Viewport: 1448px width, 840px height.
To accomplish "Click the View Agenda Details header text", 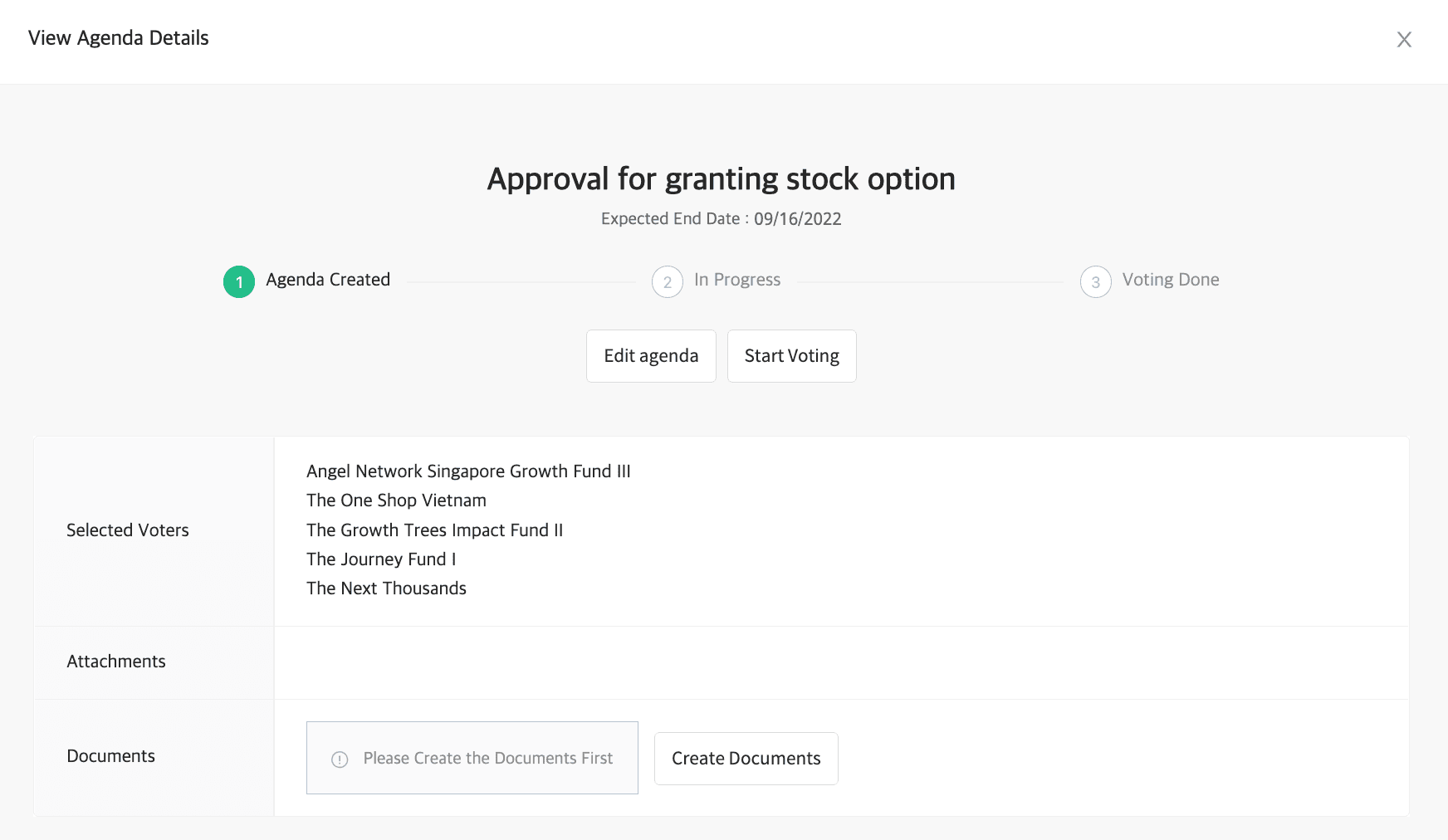I will tap(119, 38).
